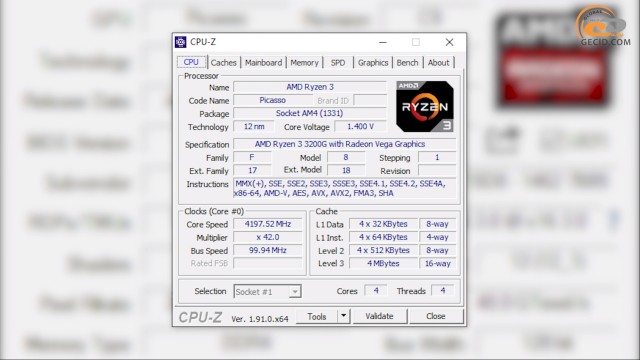Click the 1.400 V core voltage value
This screenshot has height=360, width=640.
tap(360, 127)
